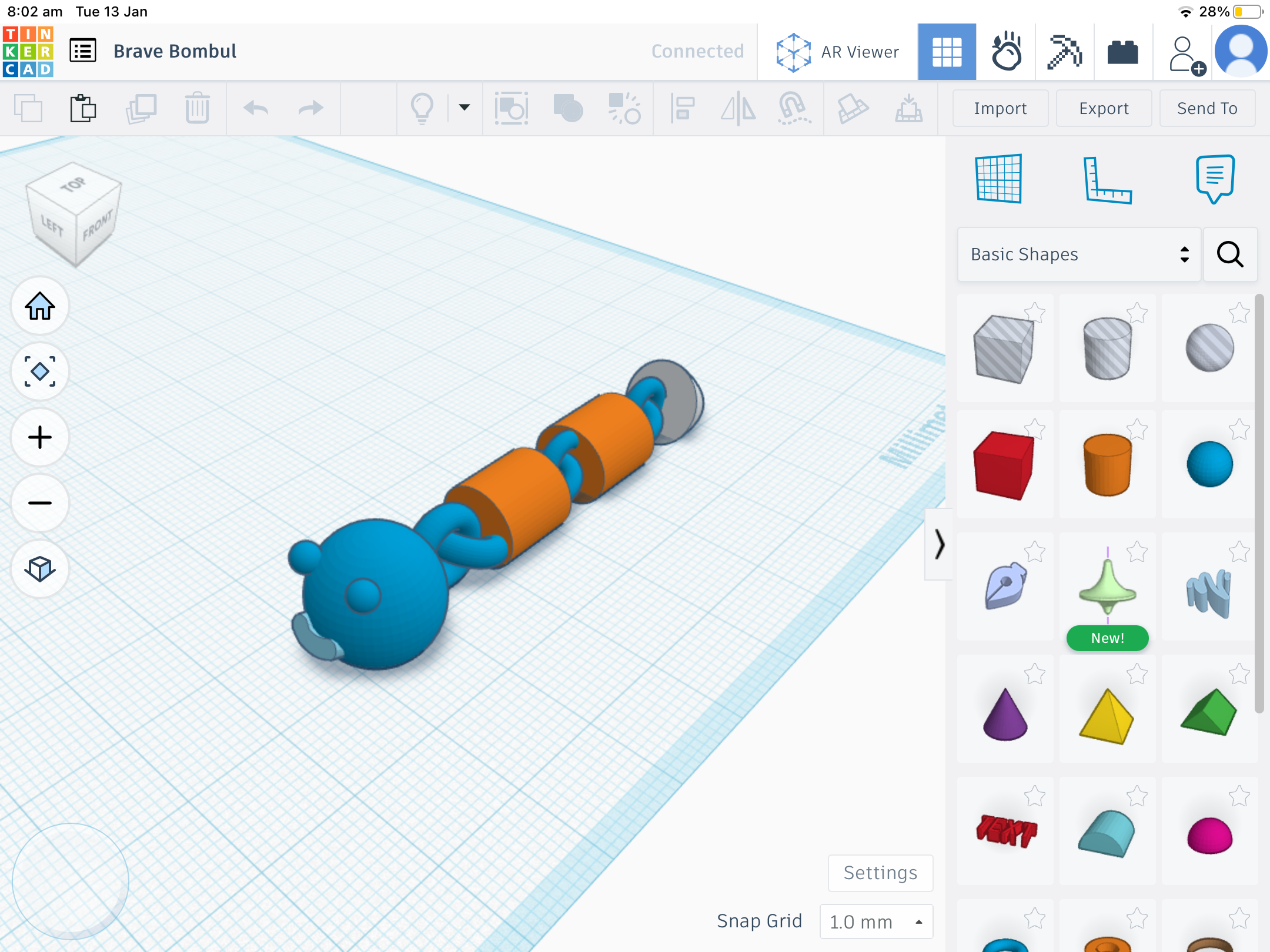Image resolution: width=1270 pixels, height=952 pixels.
Task: Toggle show all with lightbulb icon
Action: (x=422, y=108)
